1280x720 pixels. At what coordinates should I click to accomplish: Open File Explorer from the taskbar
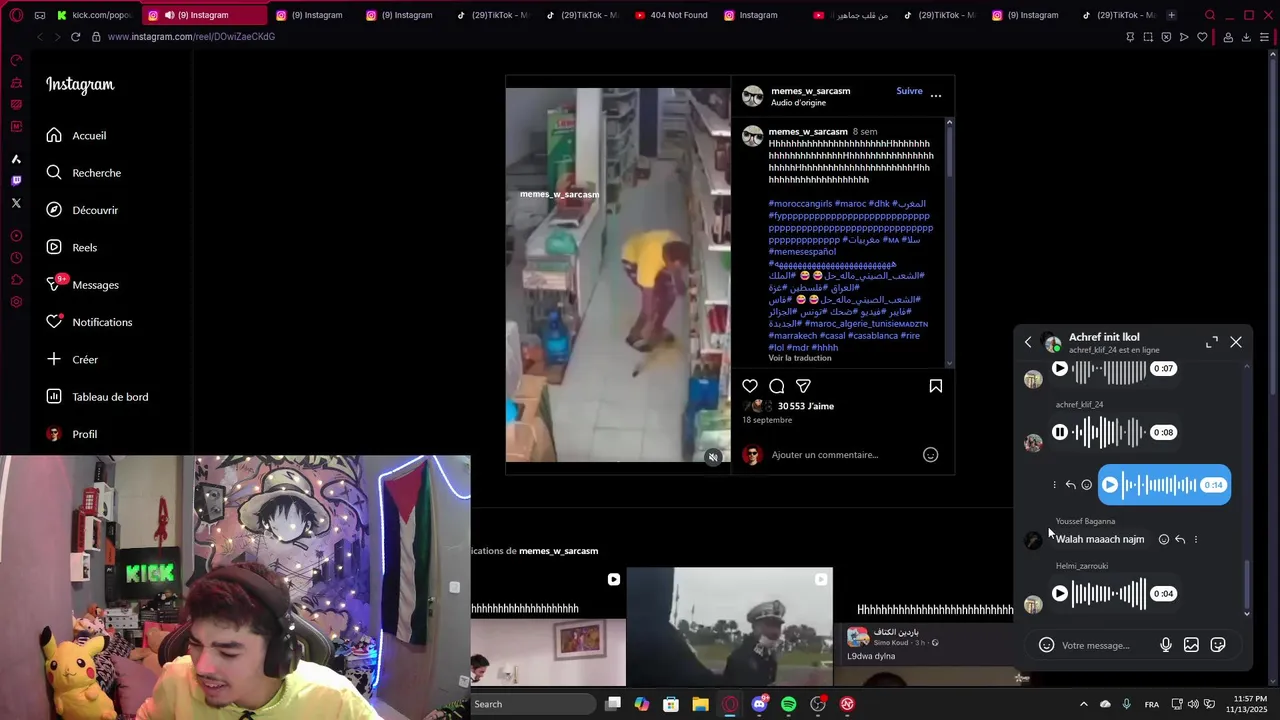pyautogui.click(x=700, y=704)
